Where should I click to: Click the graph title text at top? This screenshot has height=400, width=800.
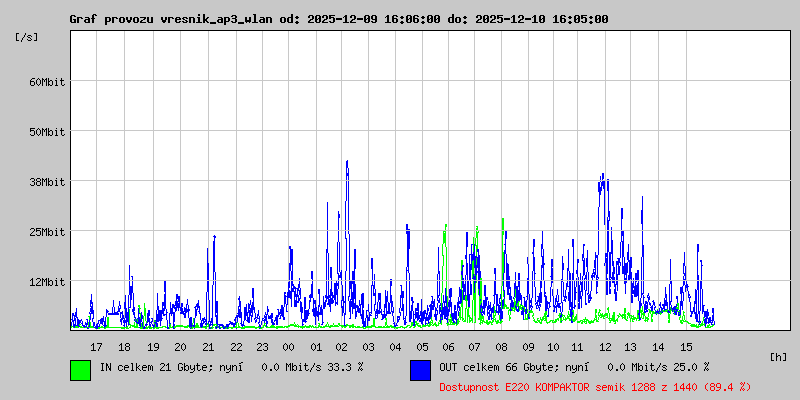pyautogui.click(x=338, y=19)
